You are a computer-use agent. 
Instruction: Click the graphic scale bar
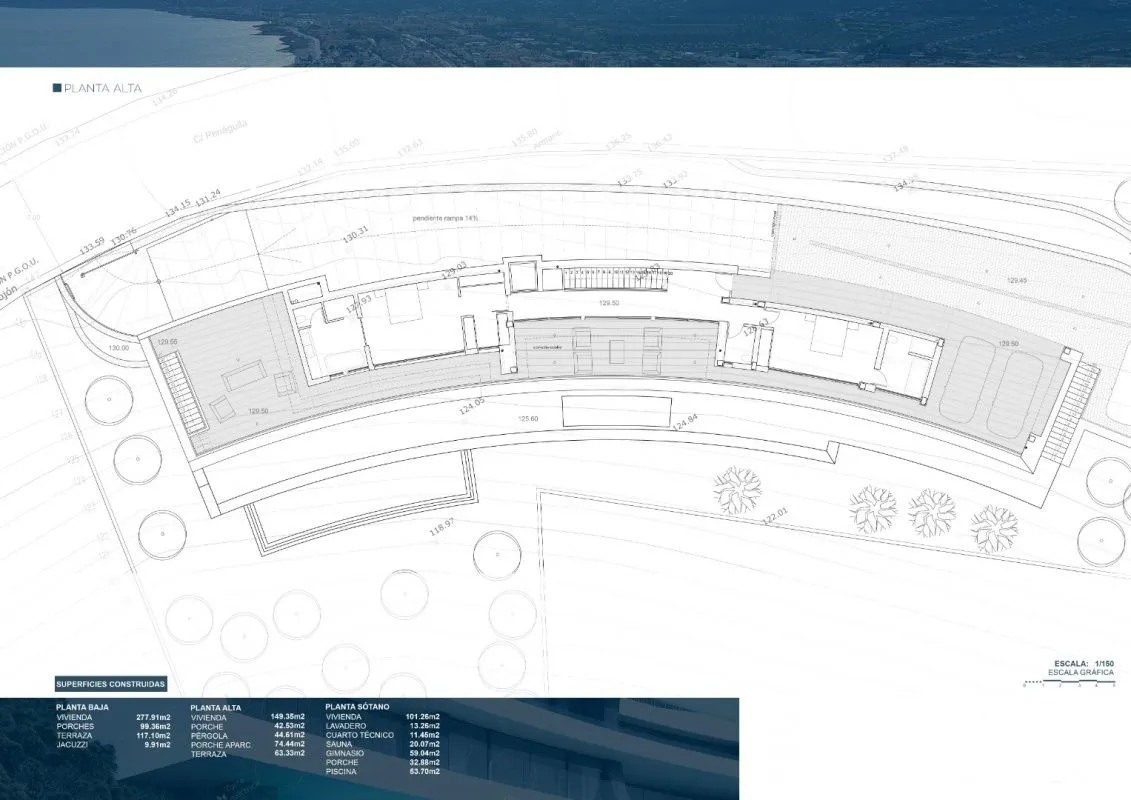(1069, 682)
